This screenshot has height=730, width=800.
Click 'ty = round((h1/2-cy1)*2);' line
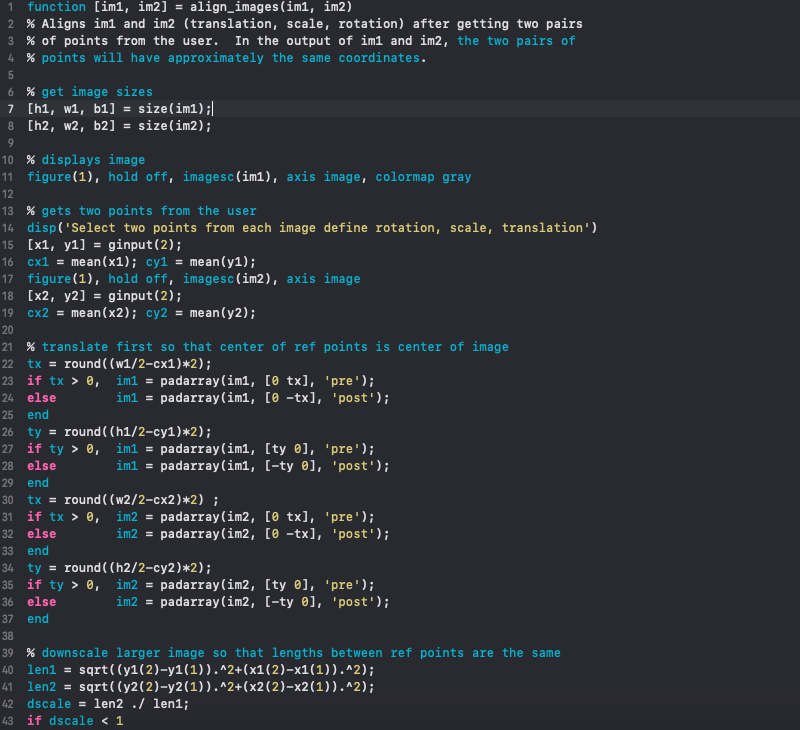pos(119,432)
